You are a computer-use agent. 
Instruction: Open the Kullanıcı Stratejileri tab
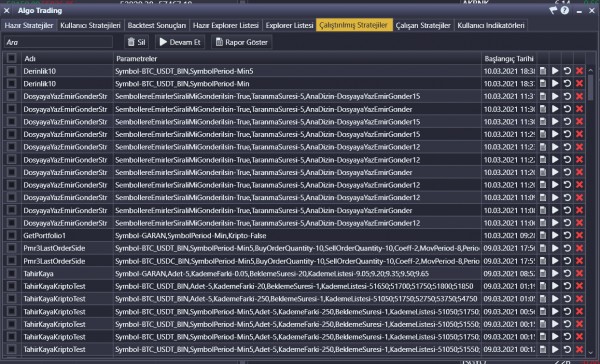pyautogui.click(x=90, y=26)
